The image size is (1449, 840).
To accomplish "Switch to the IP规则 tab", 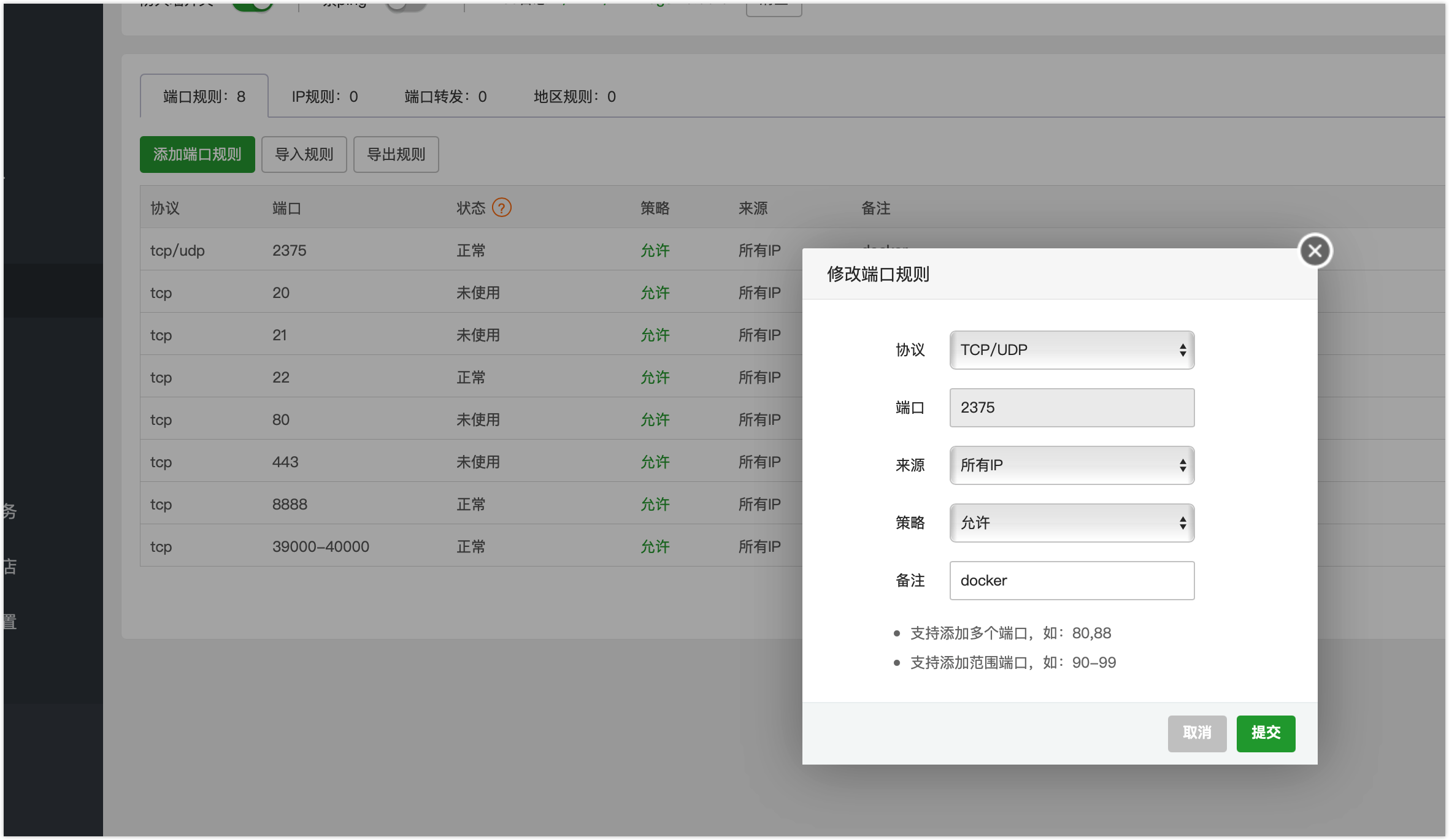I will (x=325, y=97).
